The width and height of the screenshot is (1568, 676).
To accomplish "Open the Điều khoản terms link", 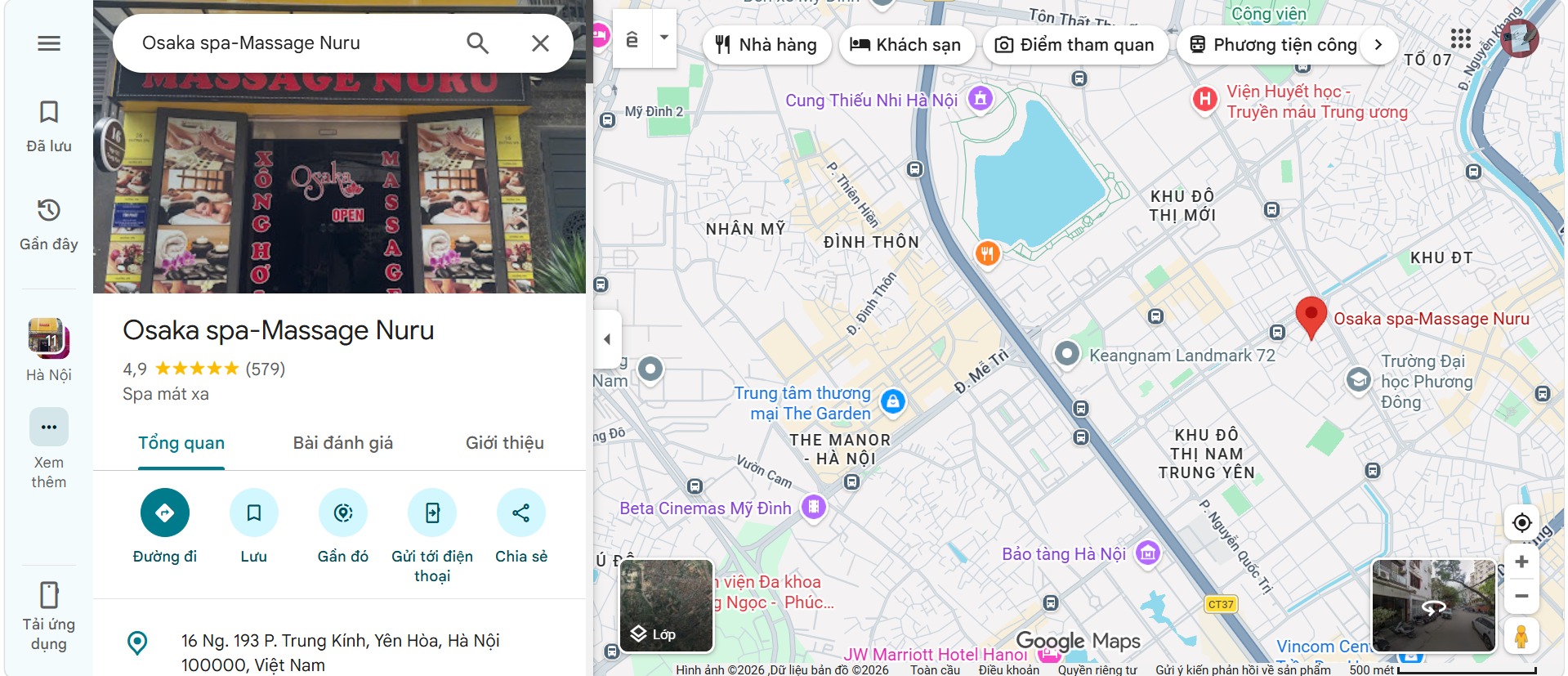I will [1009, 669].
